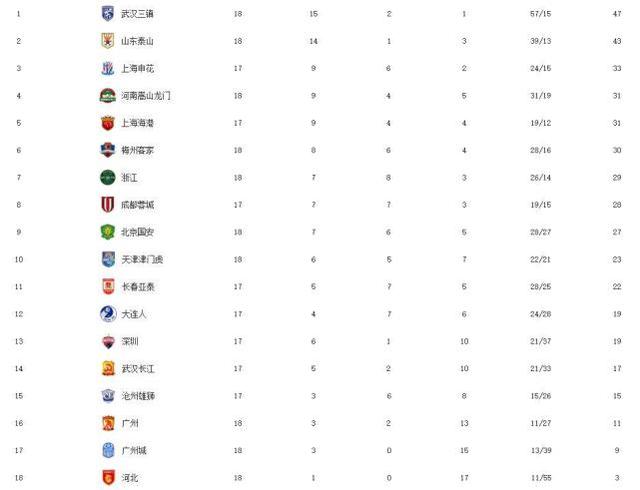This screenshot has height=490, width=640.
Task: Open the 河北 team crest
Action: coord(108,477)
